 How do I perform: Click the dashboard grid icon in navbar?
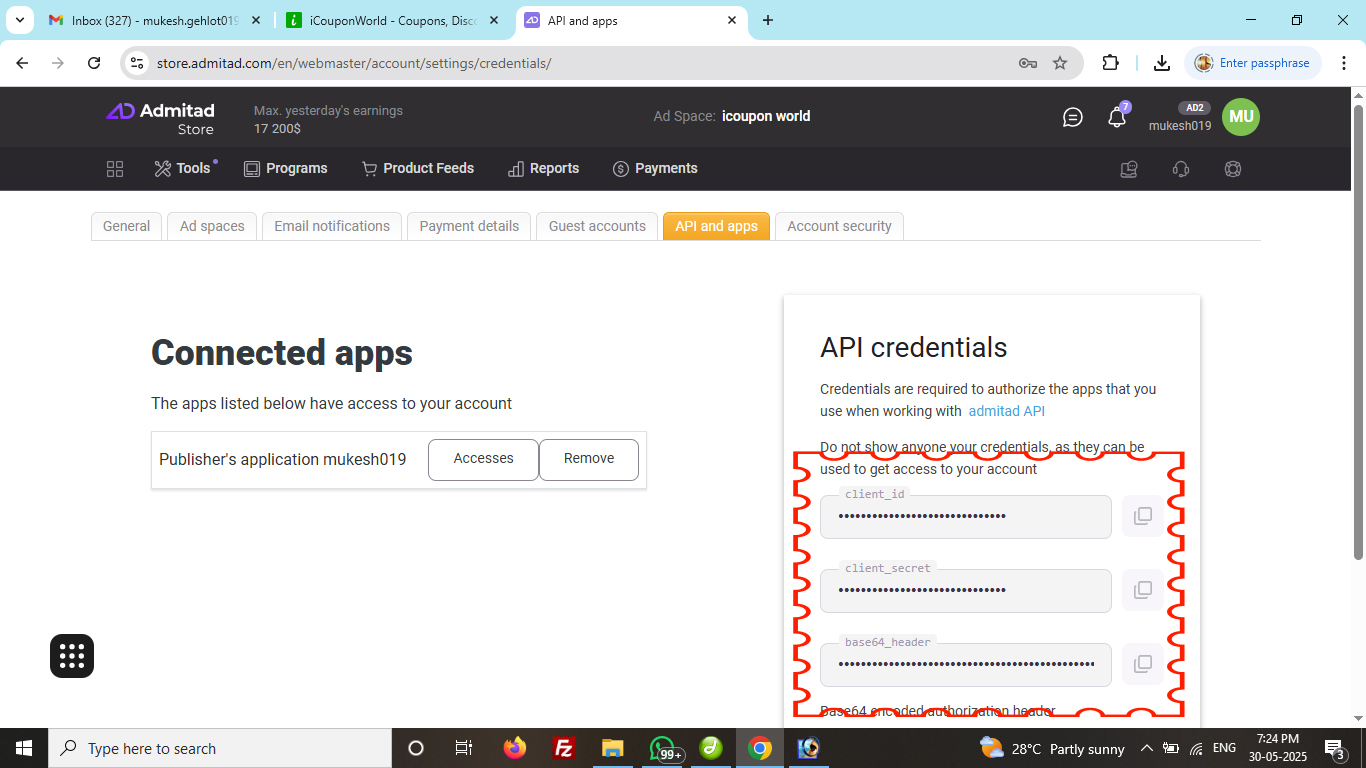(x=115, y=169)
